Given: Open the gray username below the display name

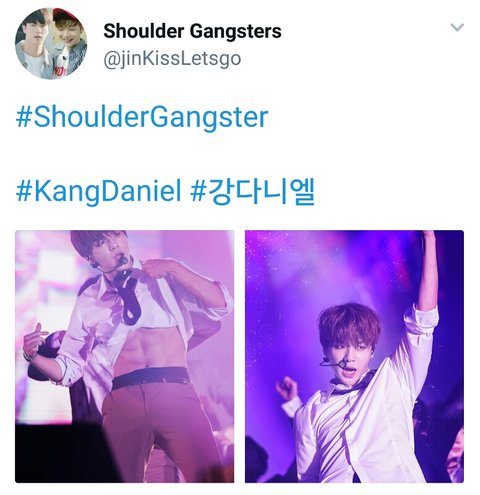Looking at the screenshot, I should point(172,59).
